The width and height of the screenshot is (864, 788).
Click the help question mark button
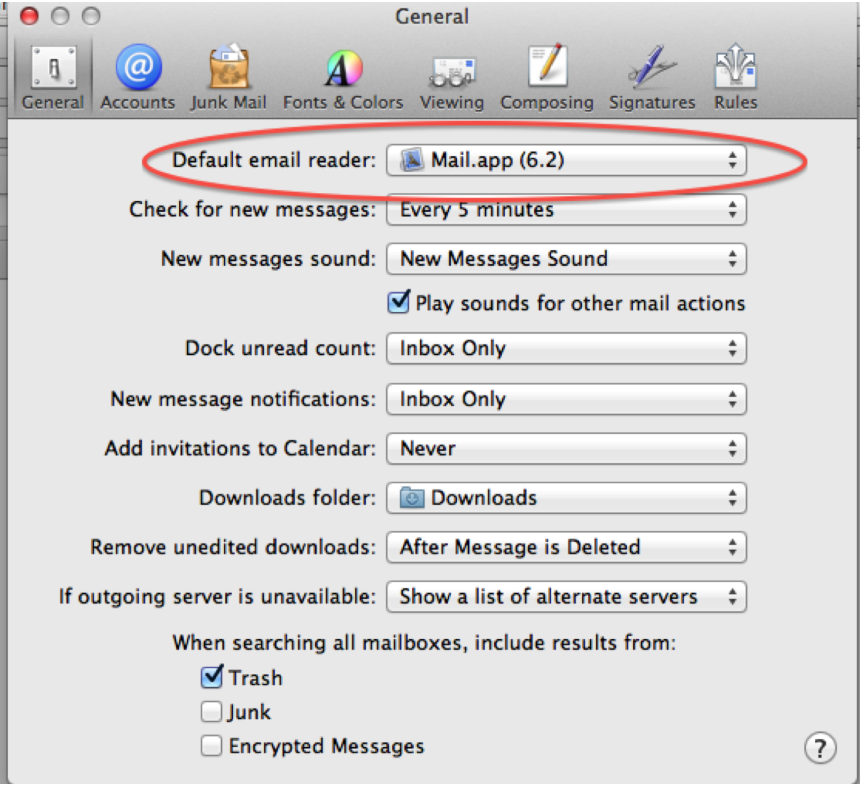point(820,748)
